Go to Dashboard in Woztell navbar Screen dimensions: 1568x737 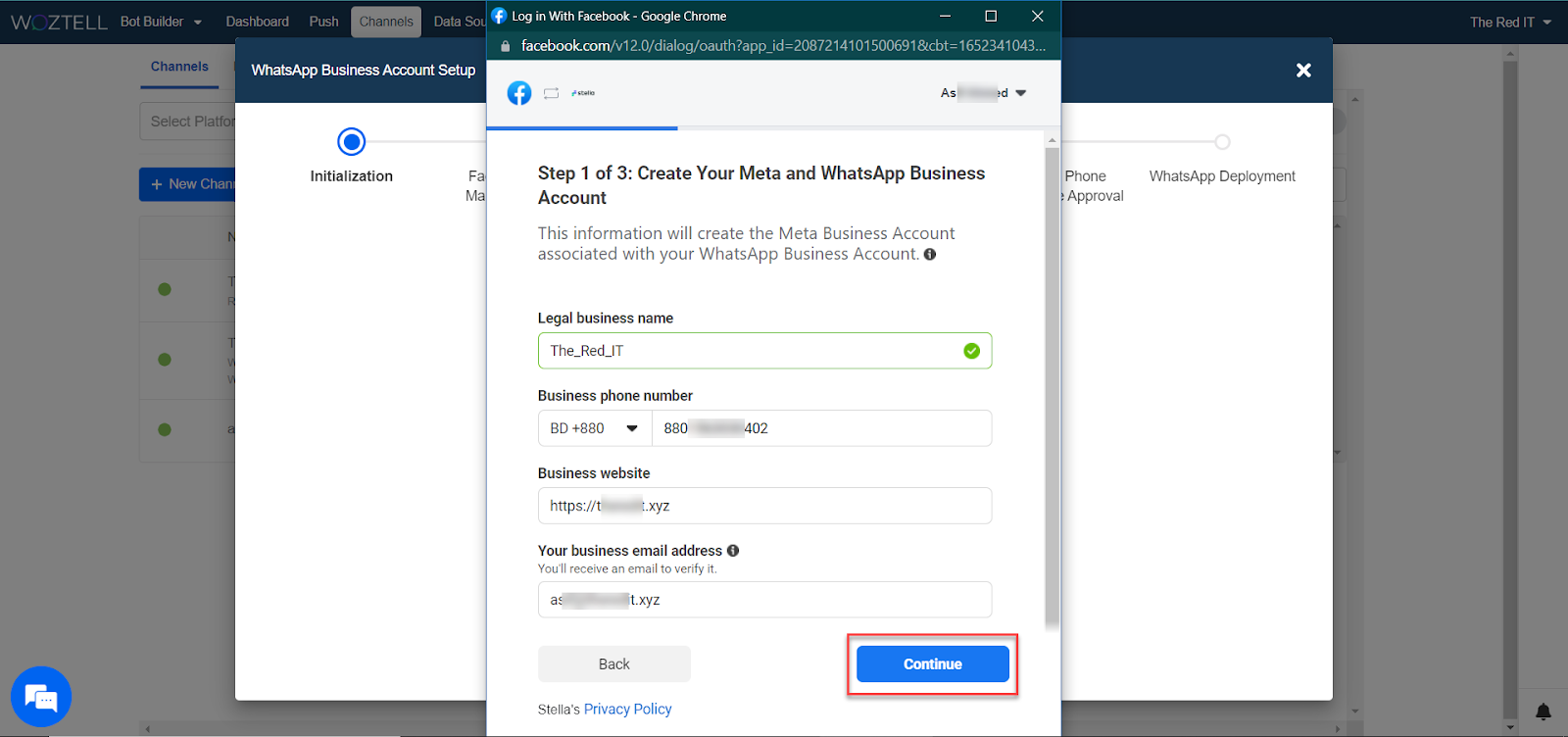point(258,22)
